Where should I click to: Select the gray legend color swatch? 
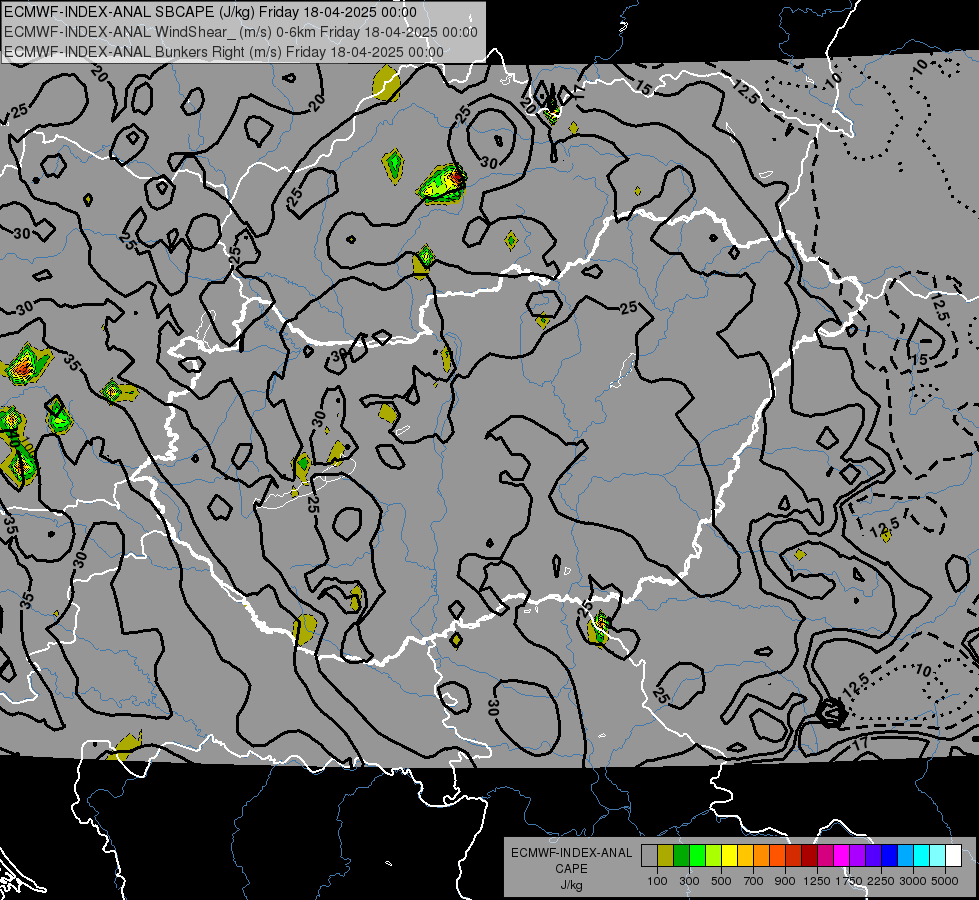pos(649,856)
